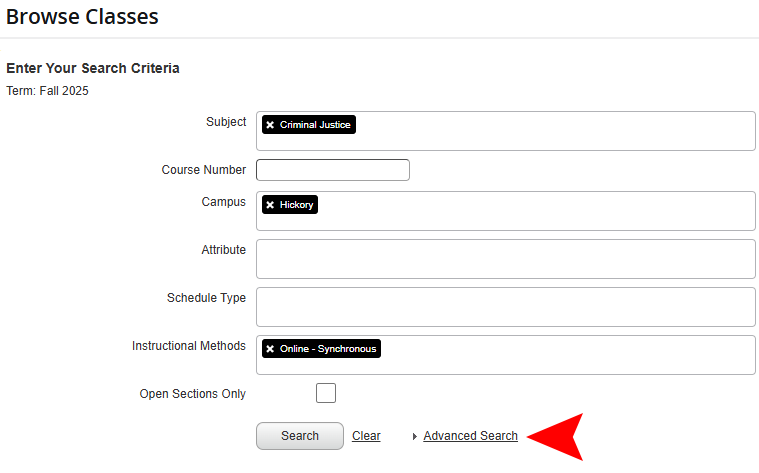Remove the Online - Synchronous tag
This screenshot has width=759, height=473.
(x=270, y=349)
